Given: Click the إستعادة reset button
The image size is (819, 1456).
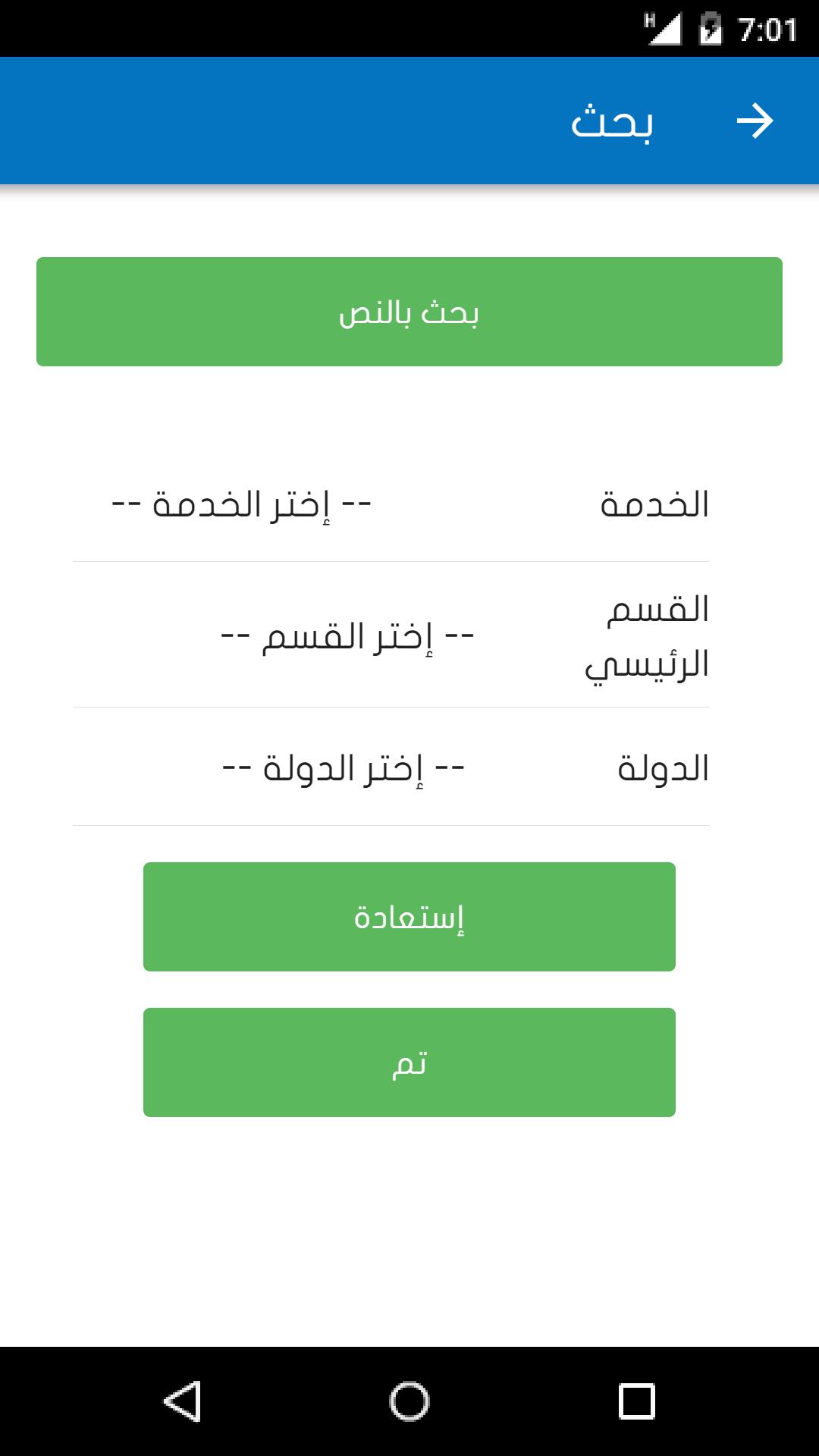Looking at the screenshot, I should (x=409, y=917).
